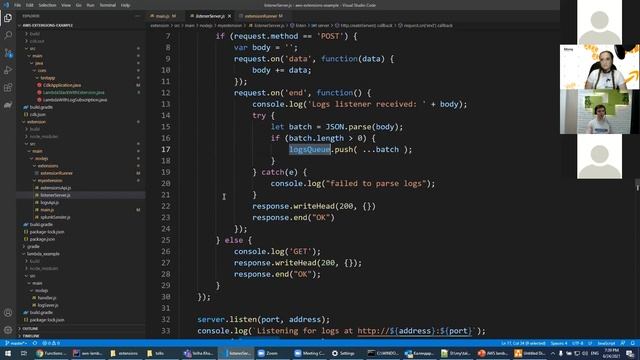Change encoding UTF-8 in status bar
This screenshot has width=640, height=360.
point(577,343)
